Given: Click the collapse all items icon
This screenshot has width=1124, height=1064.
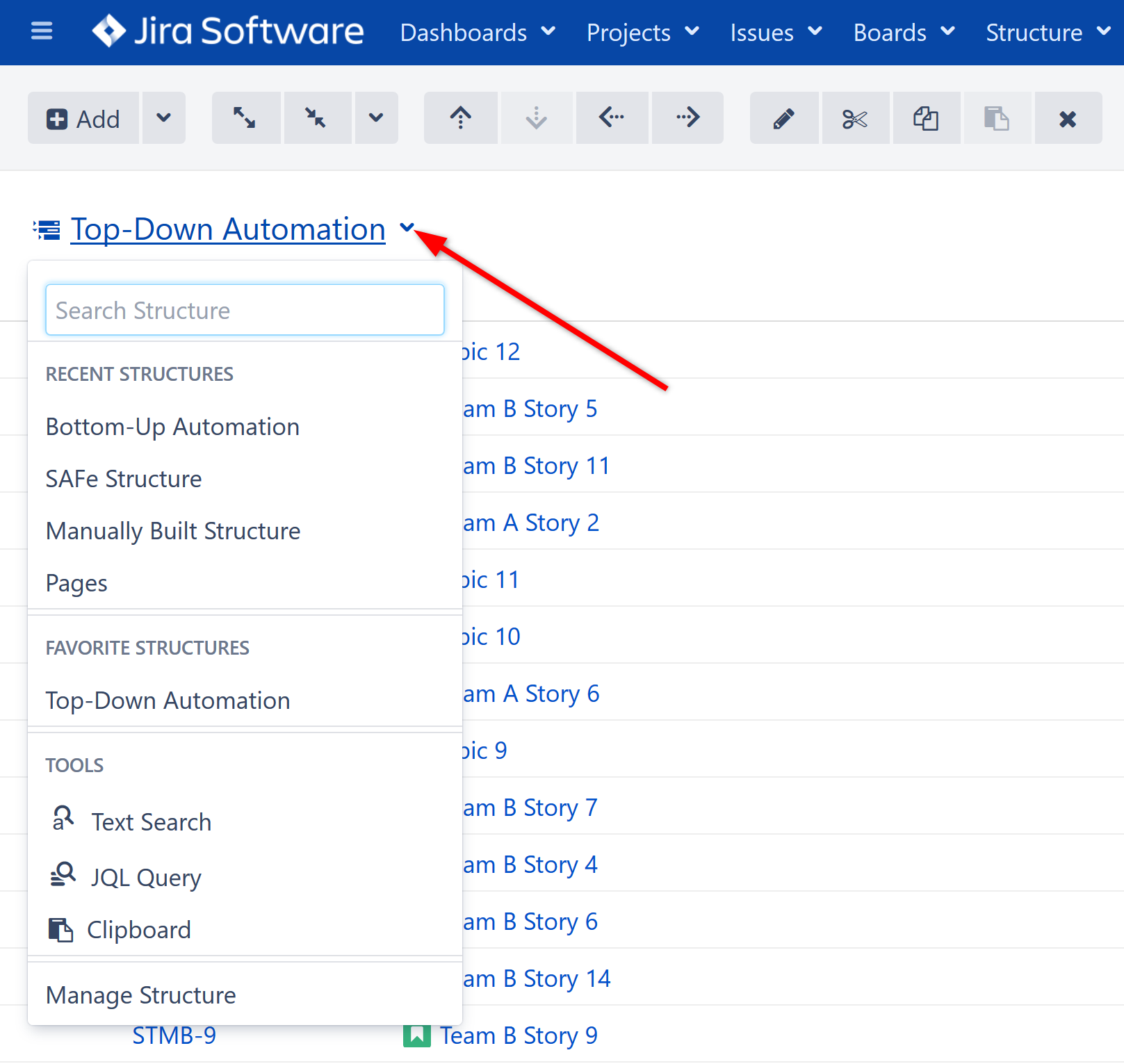Looking at the screenshot, I should 317,118.
